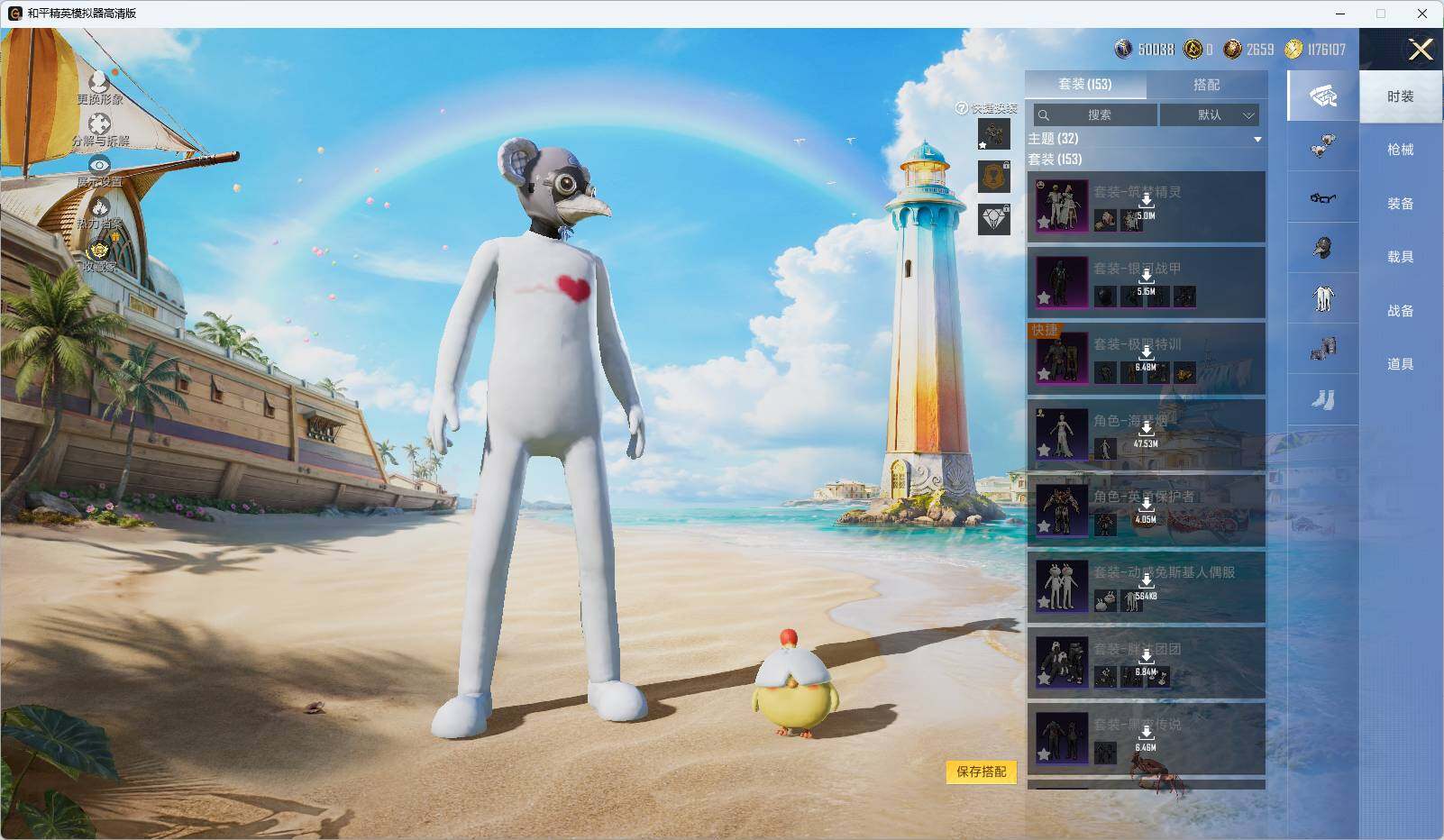Toggle favorite star on 银河战甲 outfit

pyautogui.click(x=1044, y=298)
